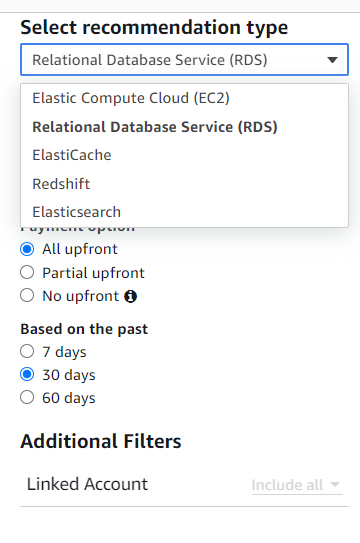Click the Based on the past label
This screenshot has width=360, height=543.
point(84,329)
